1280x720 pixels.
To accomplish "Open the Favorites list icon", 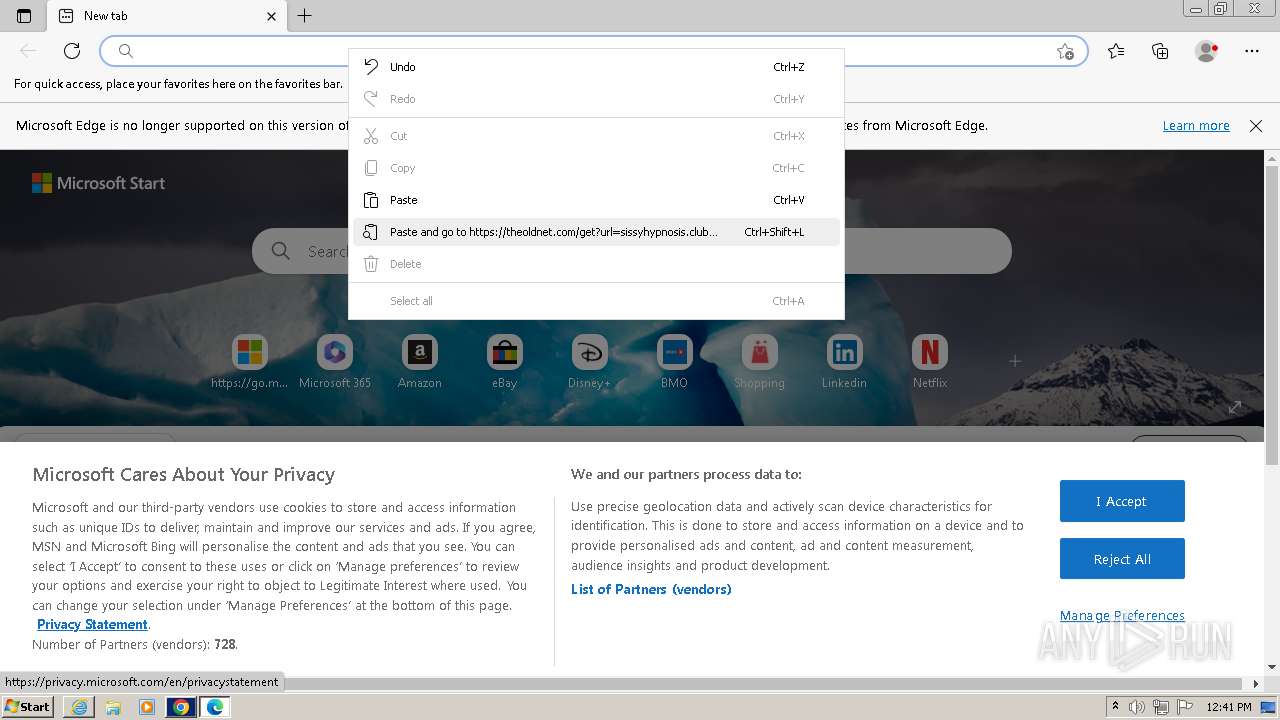I will click(x=1116, y=51).
